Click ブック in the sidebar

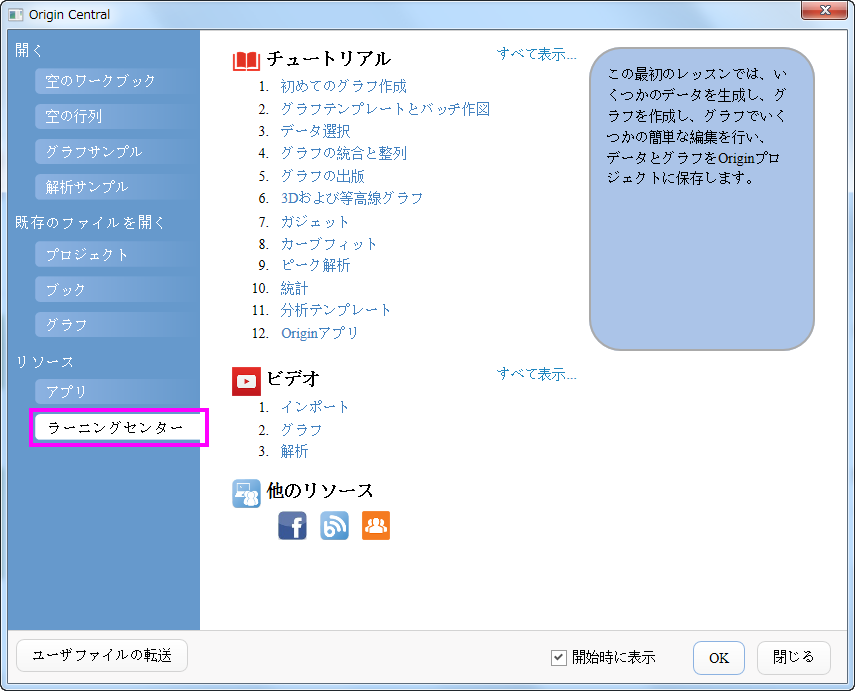point(115,290)
